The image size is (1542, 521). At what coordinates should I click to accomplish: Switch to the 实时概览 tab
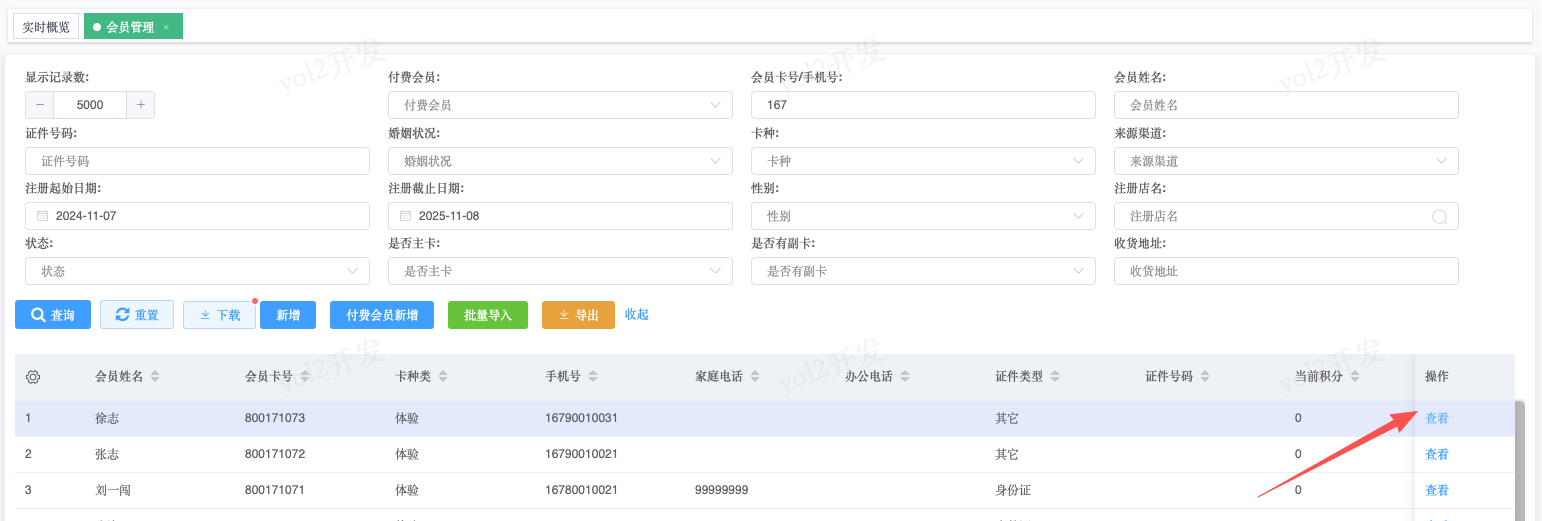(x=46, y=27)
